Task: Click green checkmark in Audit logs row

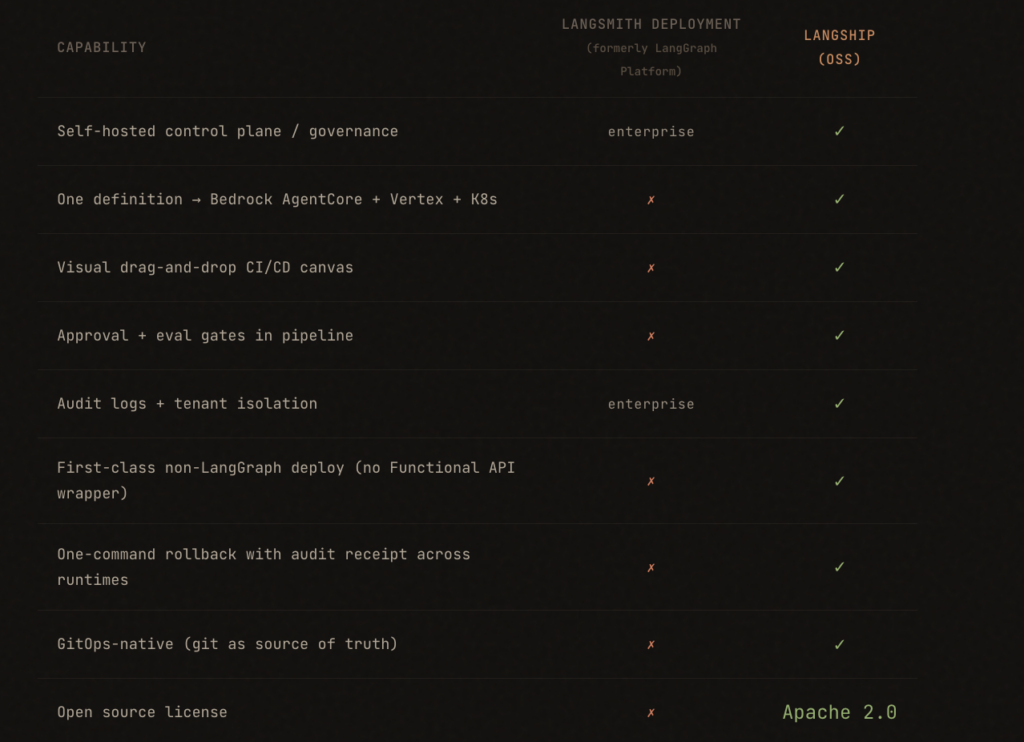Action: [x=839, y=404]
